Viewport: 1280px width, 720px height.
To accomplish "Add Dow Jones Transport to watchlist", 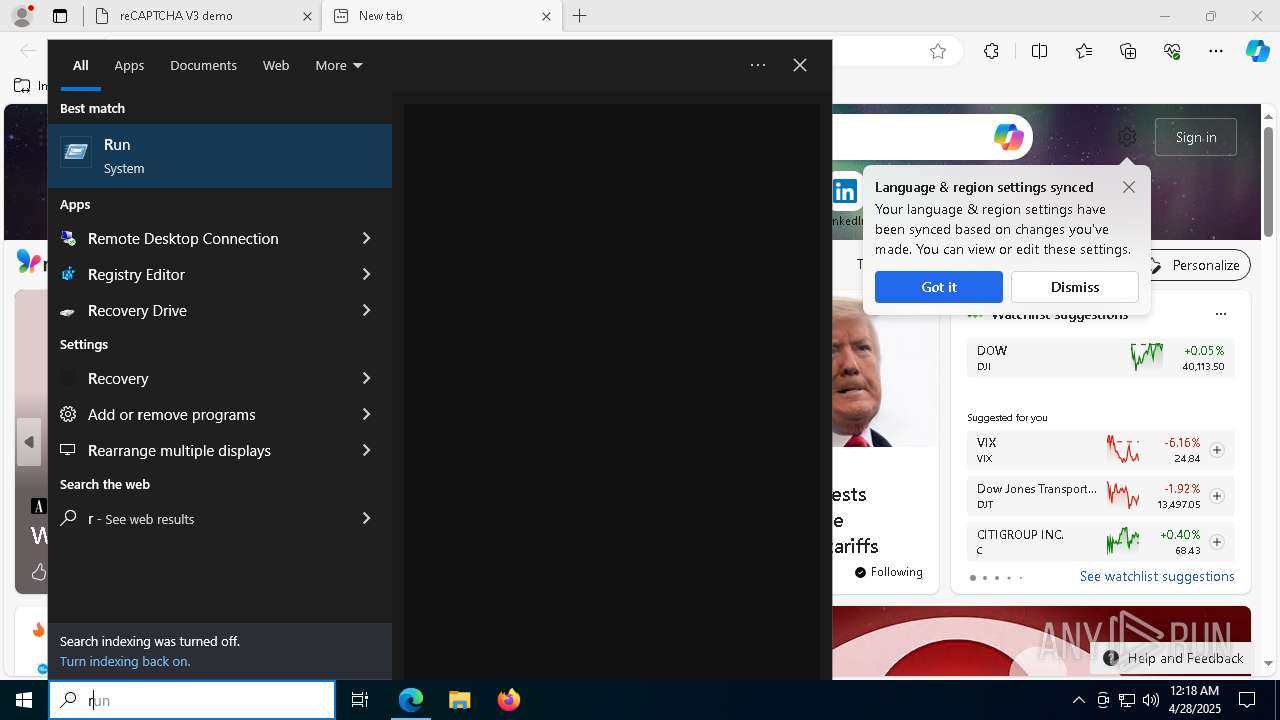I will click(x=1217, y=496).
